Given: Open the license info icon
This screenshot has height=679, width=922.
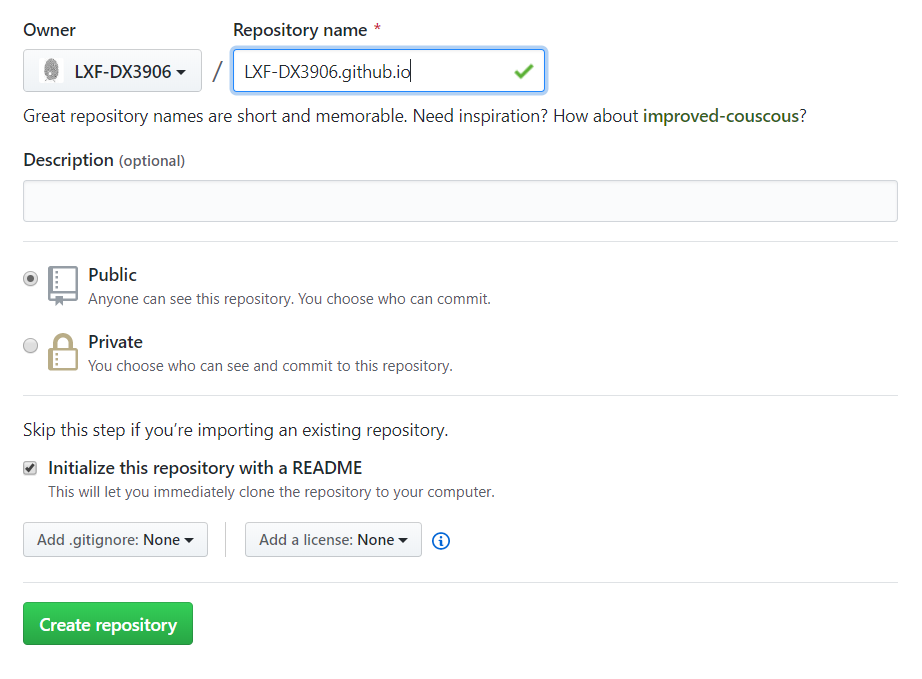Looking at the screenshot, I should (441, 540).
